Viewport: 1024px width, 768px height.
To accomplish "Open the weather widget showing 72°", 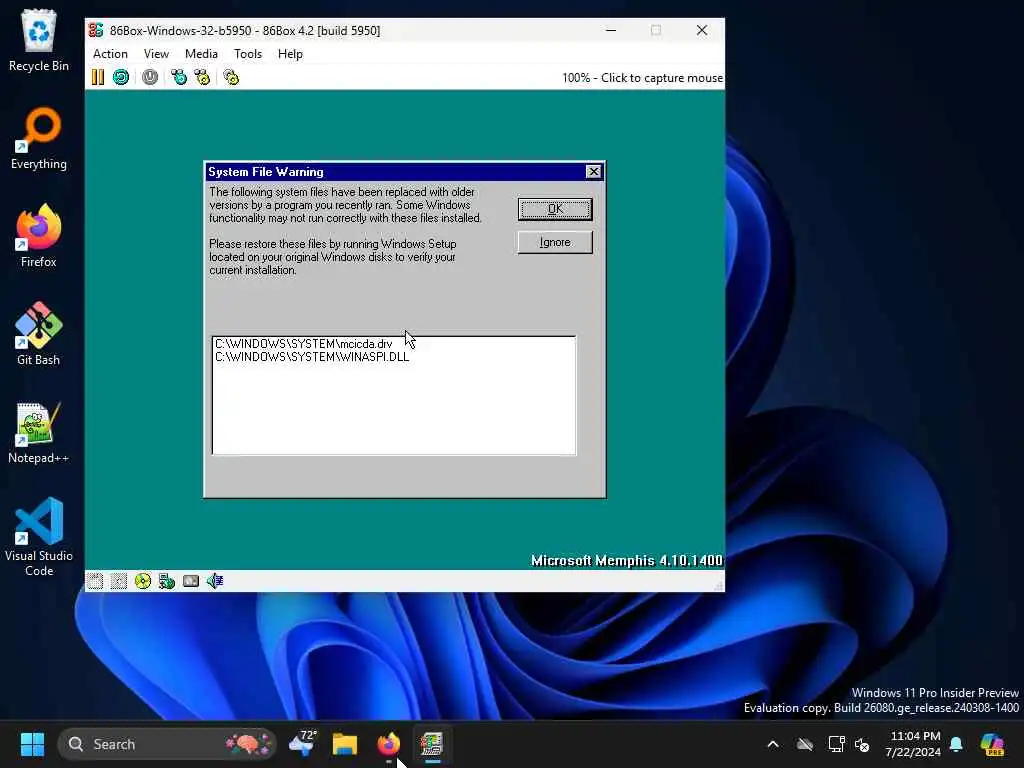I will click(x=302, y=744).
